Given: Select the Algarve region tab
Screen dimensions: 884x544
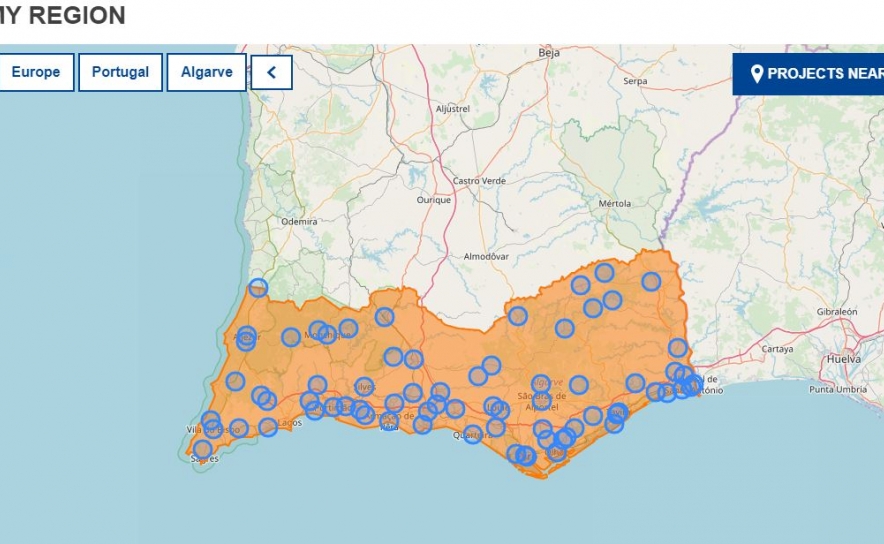Looking at the screenshot, I should pos(206,72).
